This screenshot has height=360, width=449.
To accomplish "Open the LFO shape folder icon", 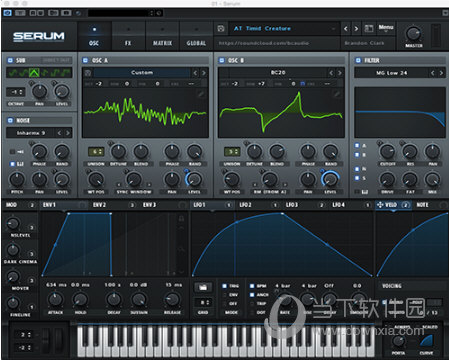I will [203, 287].
